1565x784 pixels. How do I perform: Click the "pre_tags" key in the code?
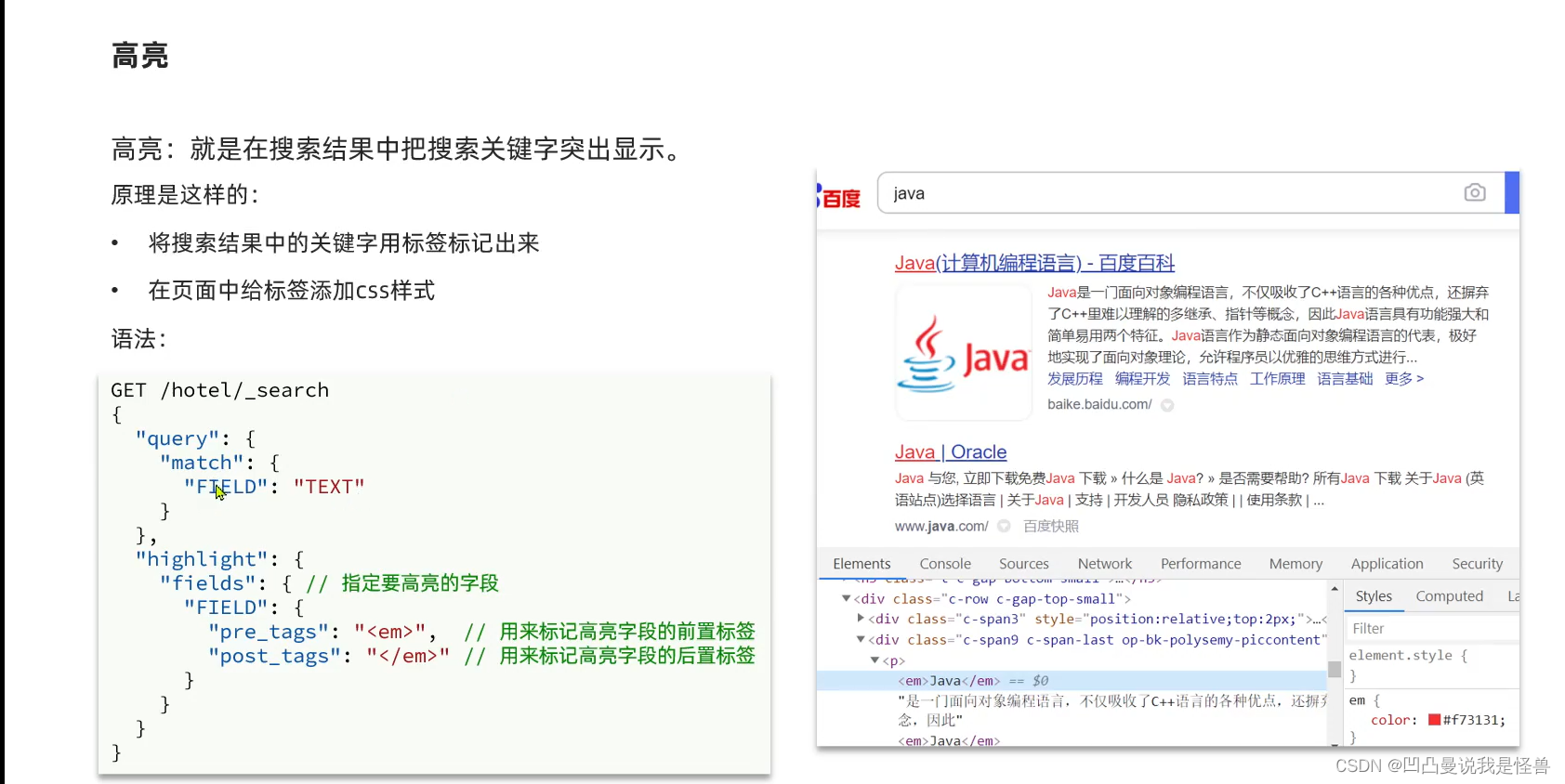tap(268, 632)
